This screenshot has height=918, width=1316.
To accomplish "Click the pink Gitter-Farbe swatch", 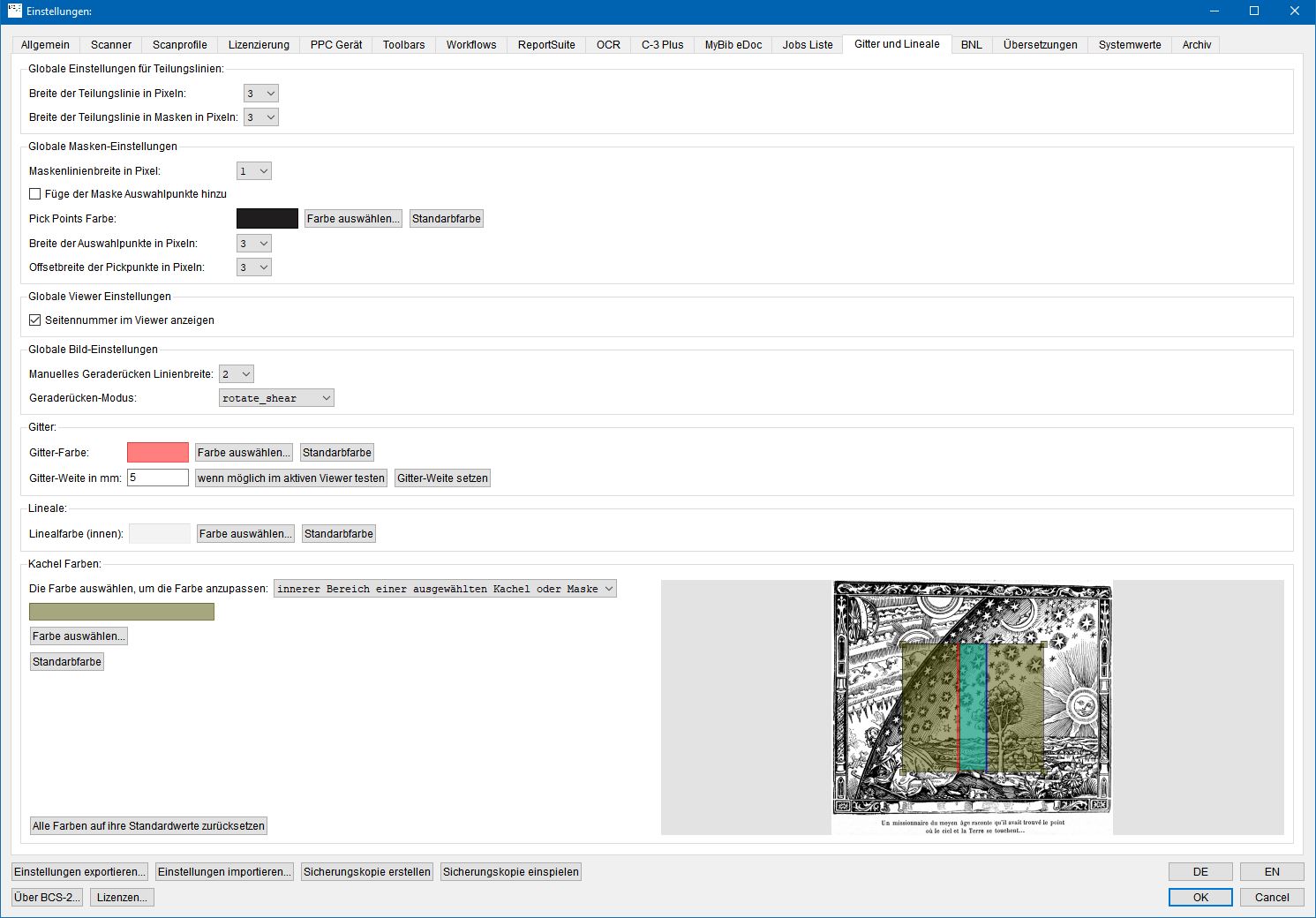I will 158,453.
